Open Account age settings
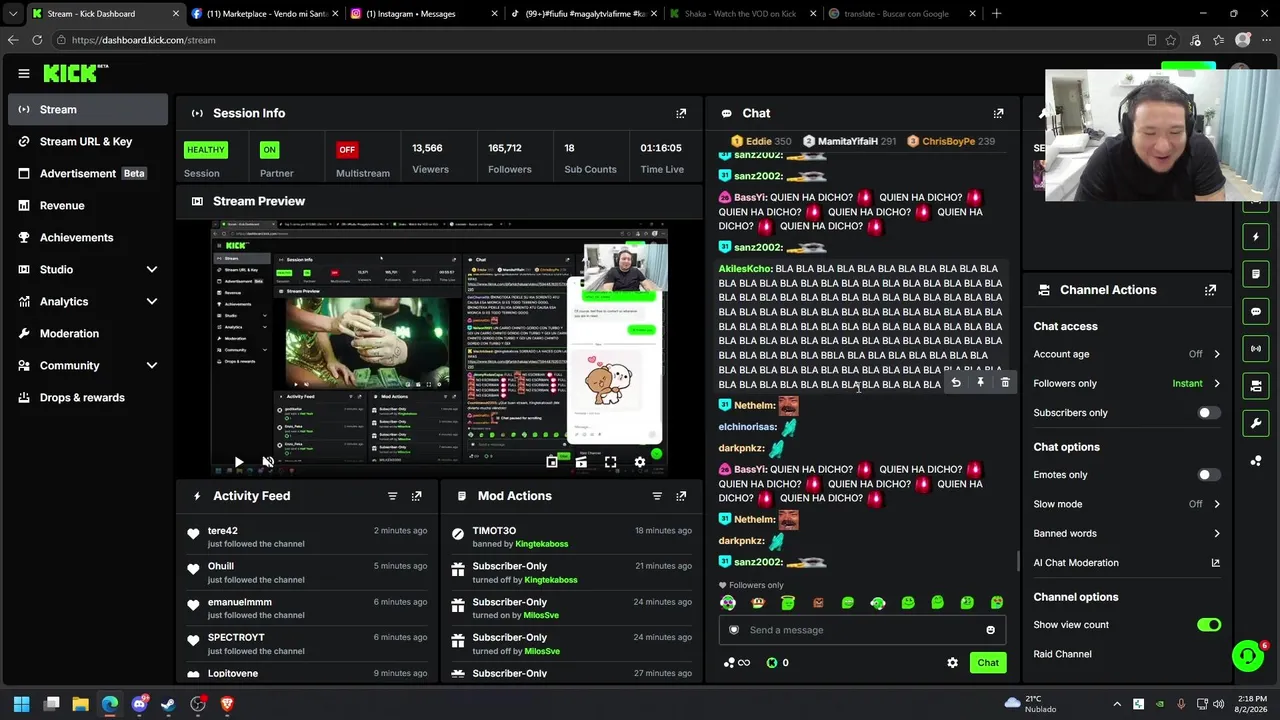 [x=1127, y=354]
